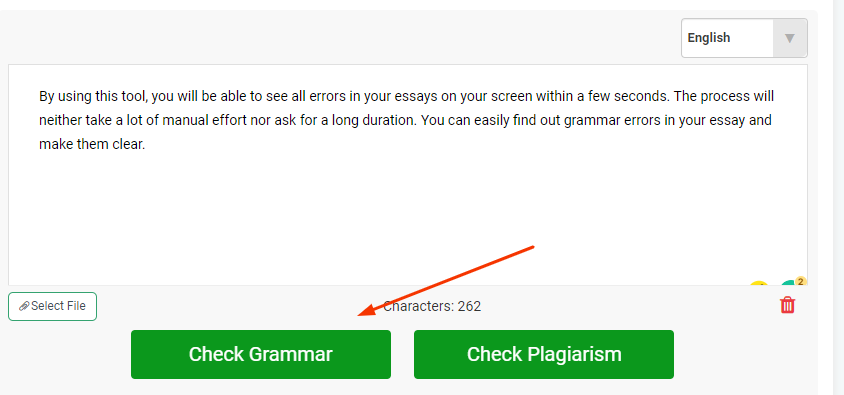This screenshot has width=844, height=395.
Task: Run the Check Grammar button
Action: tap(261, 354)
